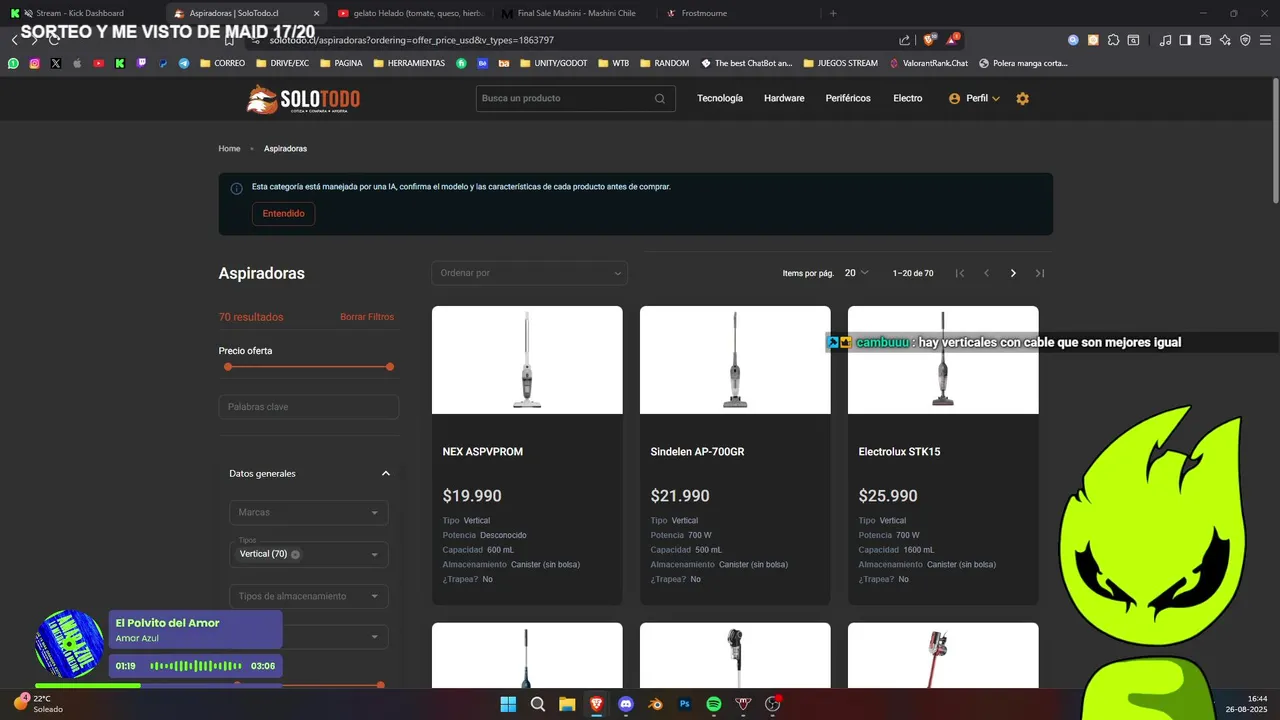Jump to the last results page
The height and width of the screenshot is (720, 1280).
click(1040, 273)
